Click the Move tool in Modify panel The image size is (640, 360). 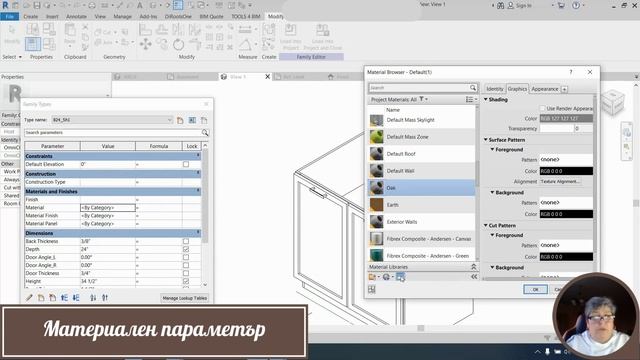146,44
